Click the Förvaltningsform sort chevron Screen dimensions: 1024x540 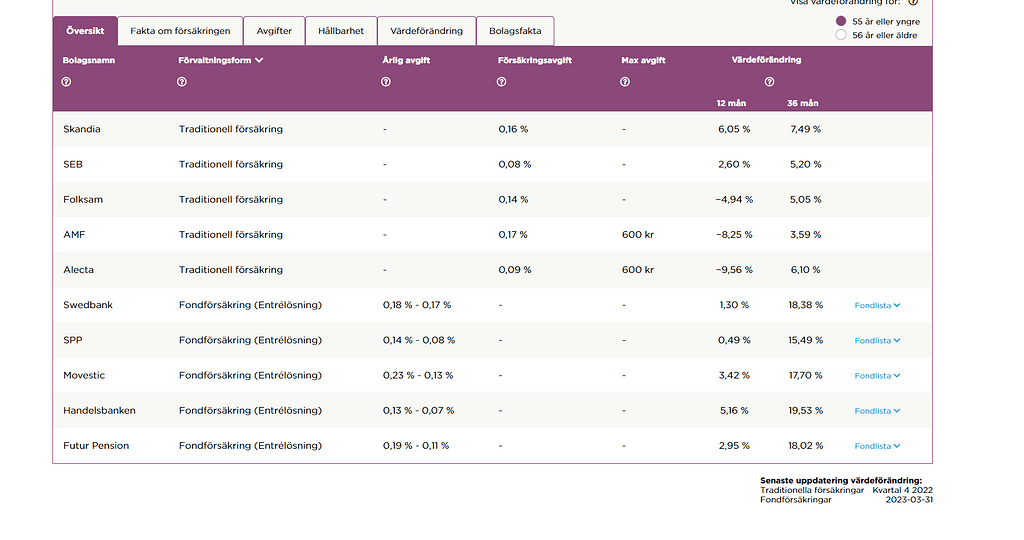point(259,60)
